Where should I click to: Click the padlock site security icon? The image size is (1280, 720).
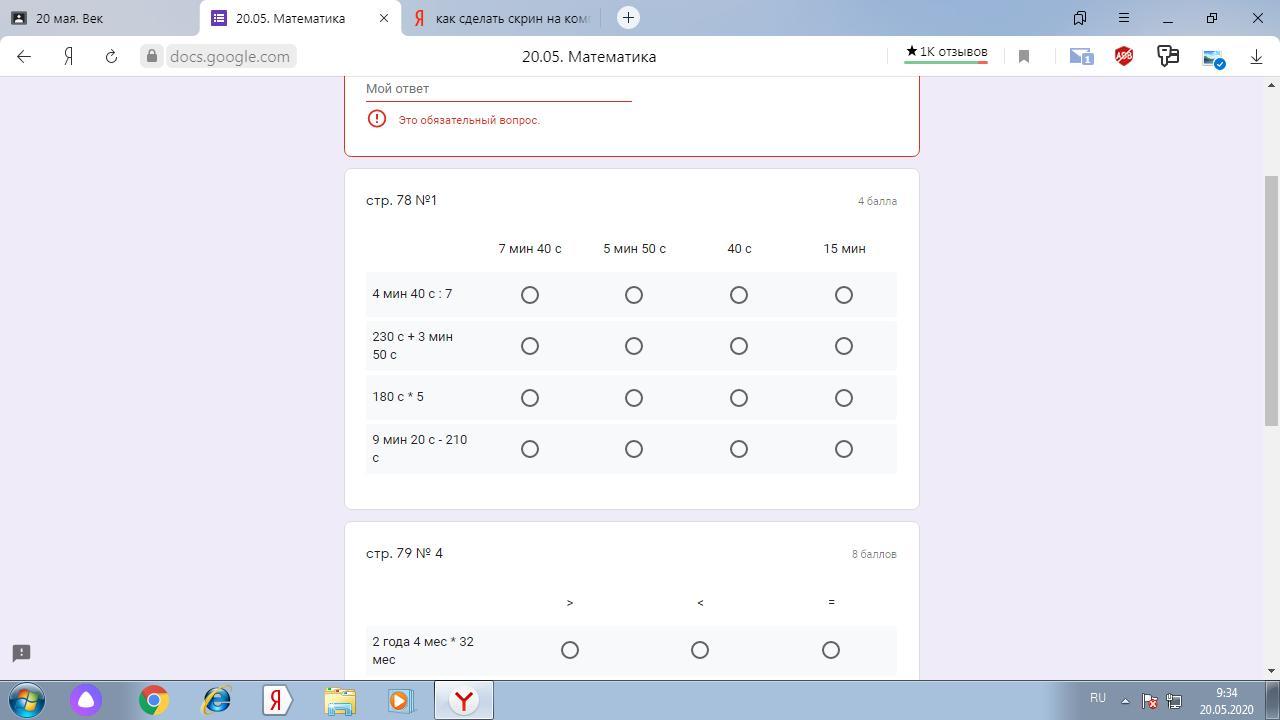coord(152,57)
